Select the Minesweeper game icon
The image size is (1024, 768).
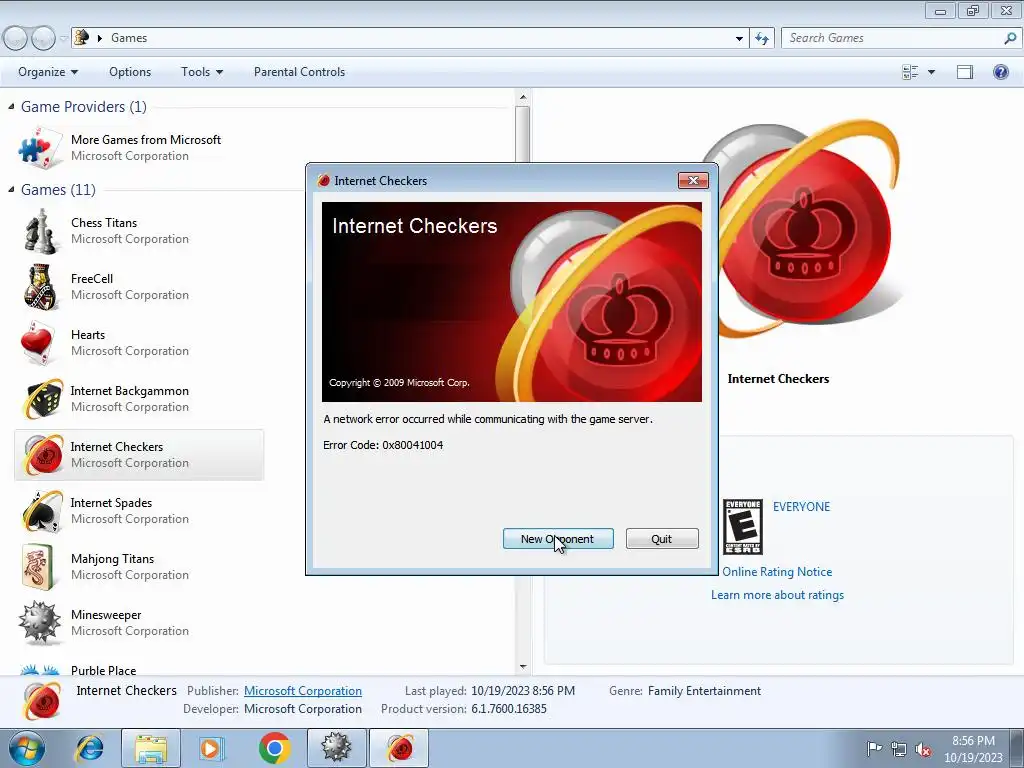(40, 623)
